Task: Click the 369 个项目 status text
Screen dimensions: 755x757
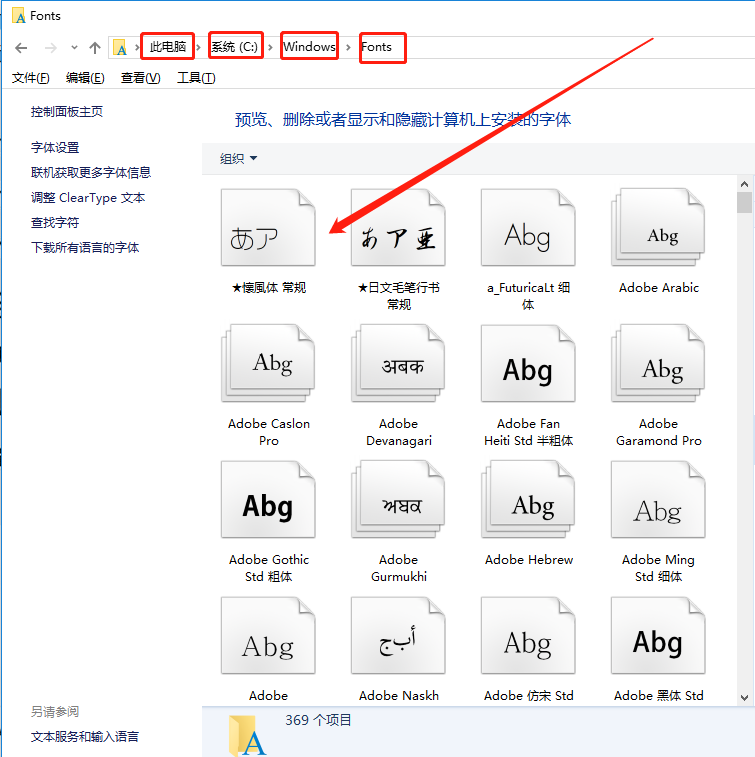Action: point(318,720)
